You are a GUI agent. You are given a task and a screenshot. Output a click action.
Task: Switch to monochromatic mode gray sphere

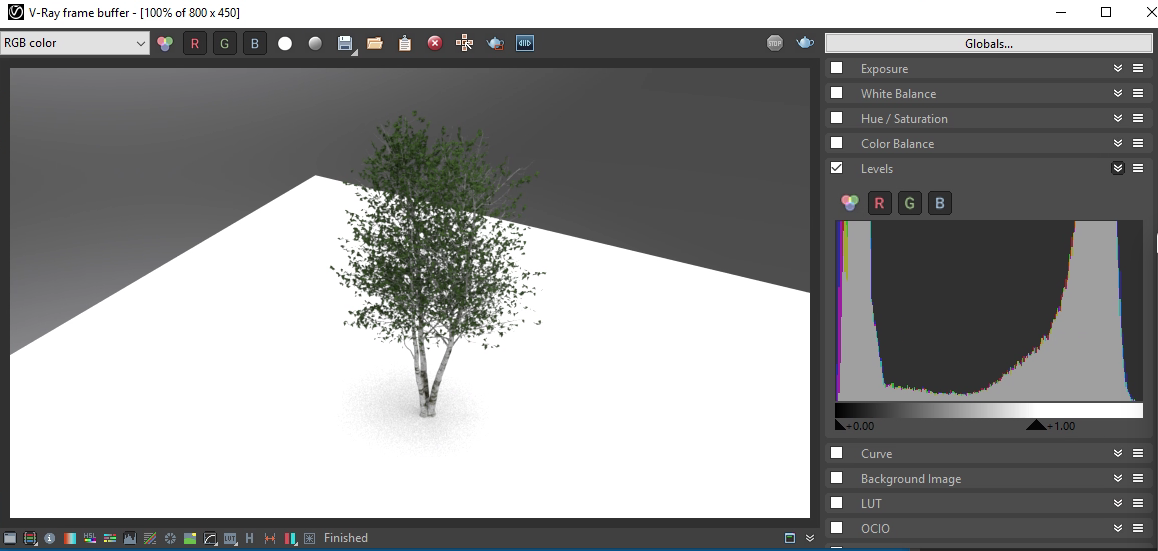pyautogui.click(x=315, y=44)
